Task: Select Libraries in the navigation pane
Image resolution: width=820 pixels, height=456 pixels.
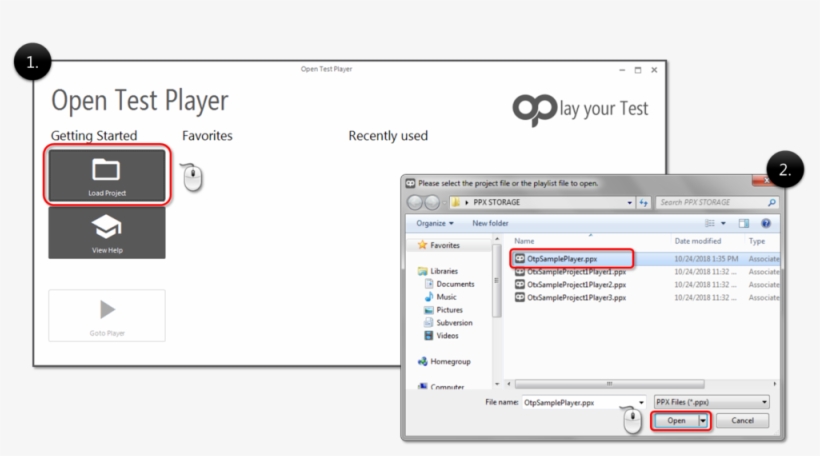Action: (x=443, y=271)
